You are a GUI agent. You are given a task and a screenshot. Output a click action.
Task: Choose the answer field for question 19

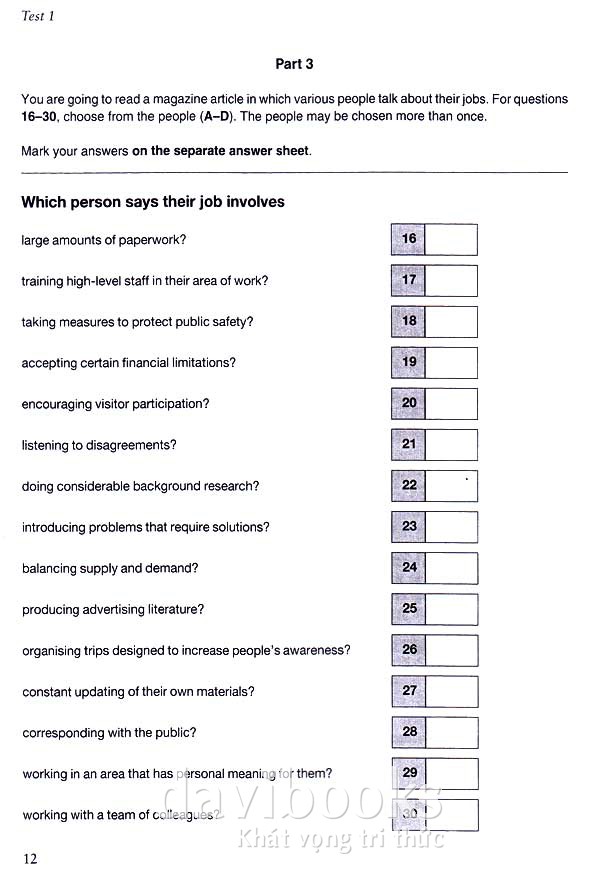(451, 363)
